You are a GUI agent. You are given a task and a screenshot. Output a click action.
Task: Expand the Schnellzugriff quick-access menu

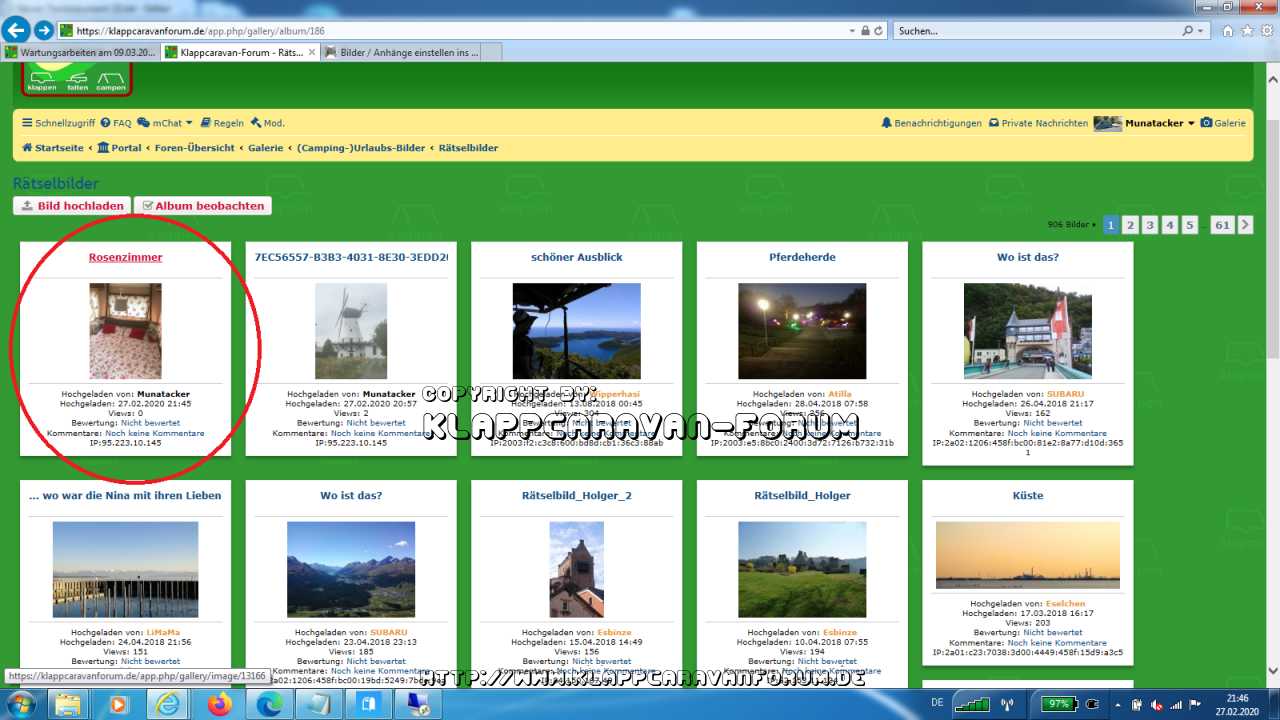click(x=58, y=123)
